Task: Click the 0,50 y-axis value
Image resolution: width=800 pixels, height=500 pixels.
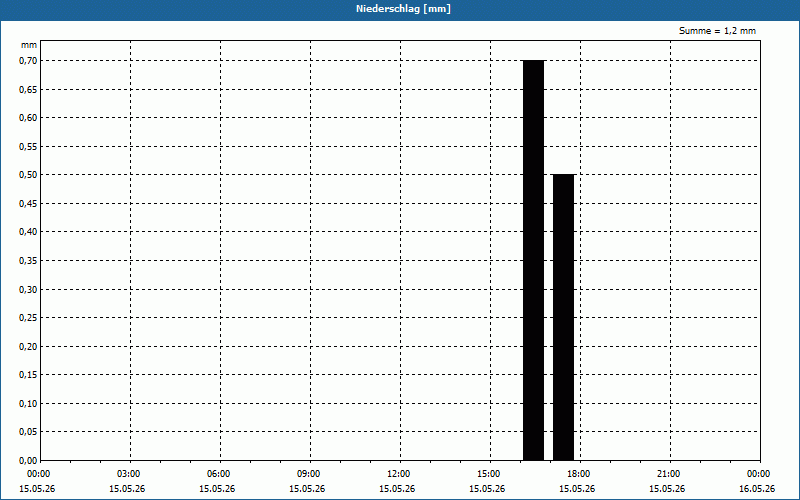Action: (x=28, y=175)
